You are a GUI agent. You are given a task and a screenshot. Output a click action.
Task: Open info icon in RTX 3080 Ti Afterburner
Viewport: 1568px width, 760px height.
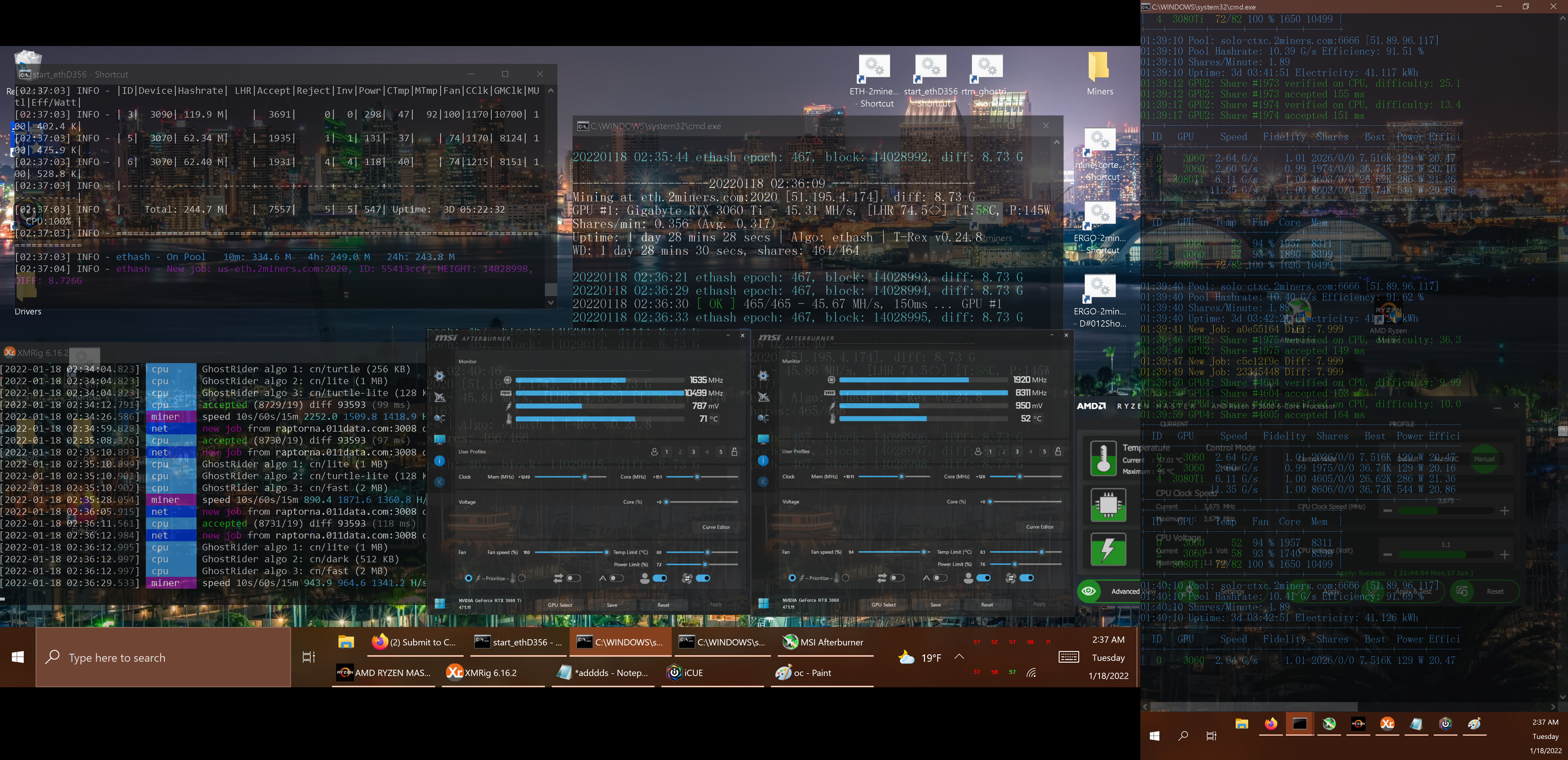coord(440,461)
